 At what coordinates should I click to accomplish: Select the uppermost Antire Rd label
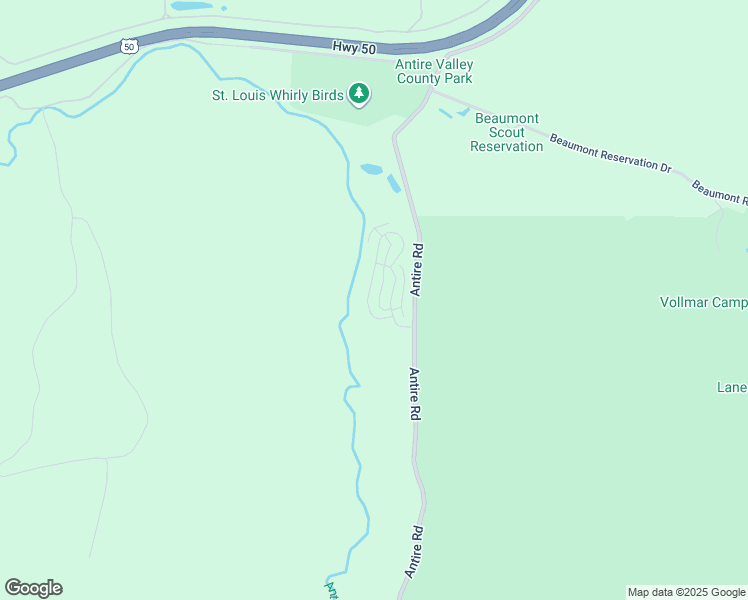(x=416, y=270)
